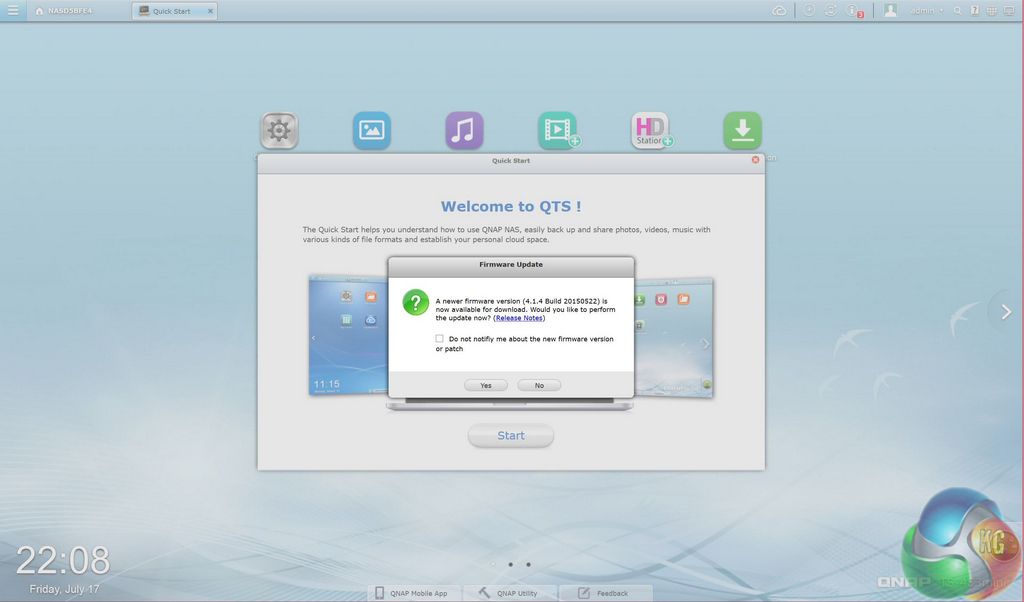1024x602 pixels.
Task: Open the search magnifier icon
Action: pyautogui.click(x=957, y=11)
